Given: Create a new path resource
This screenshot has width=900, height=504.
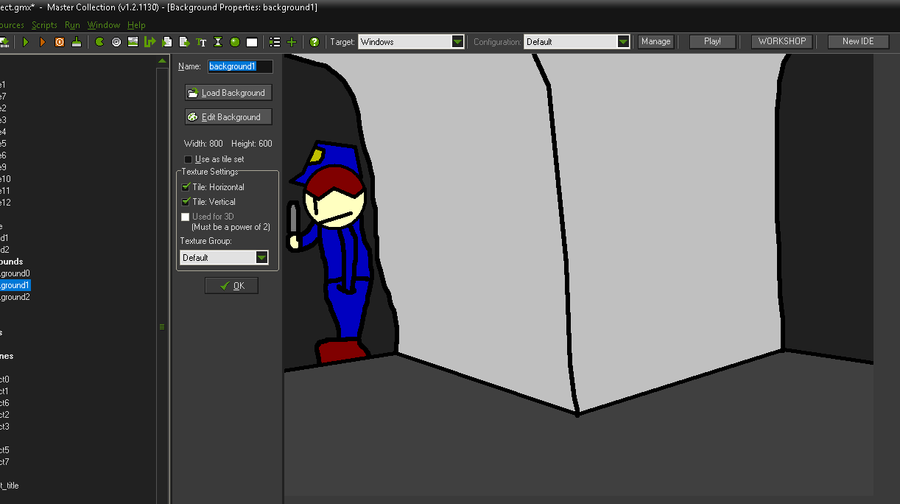Looking at the screenshot, I should (150, 42).
